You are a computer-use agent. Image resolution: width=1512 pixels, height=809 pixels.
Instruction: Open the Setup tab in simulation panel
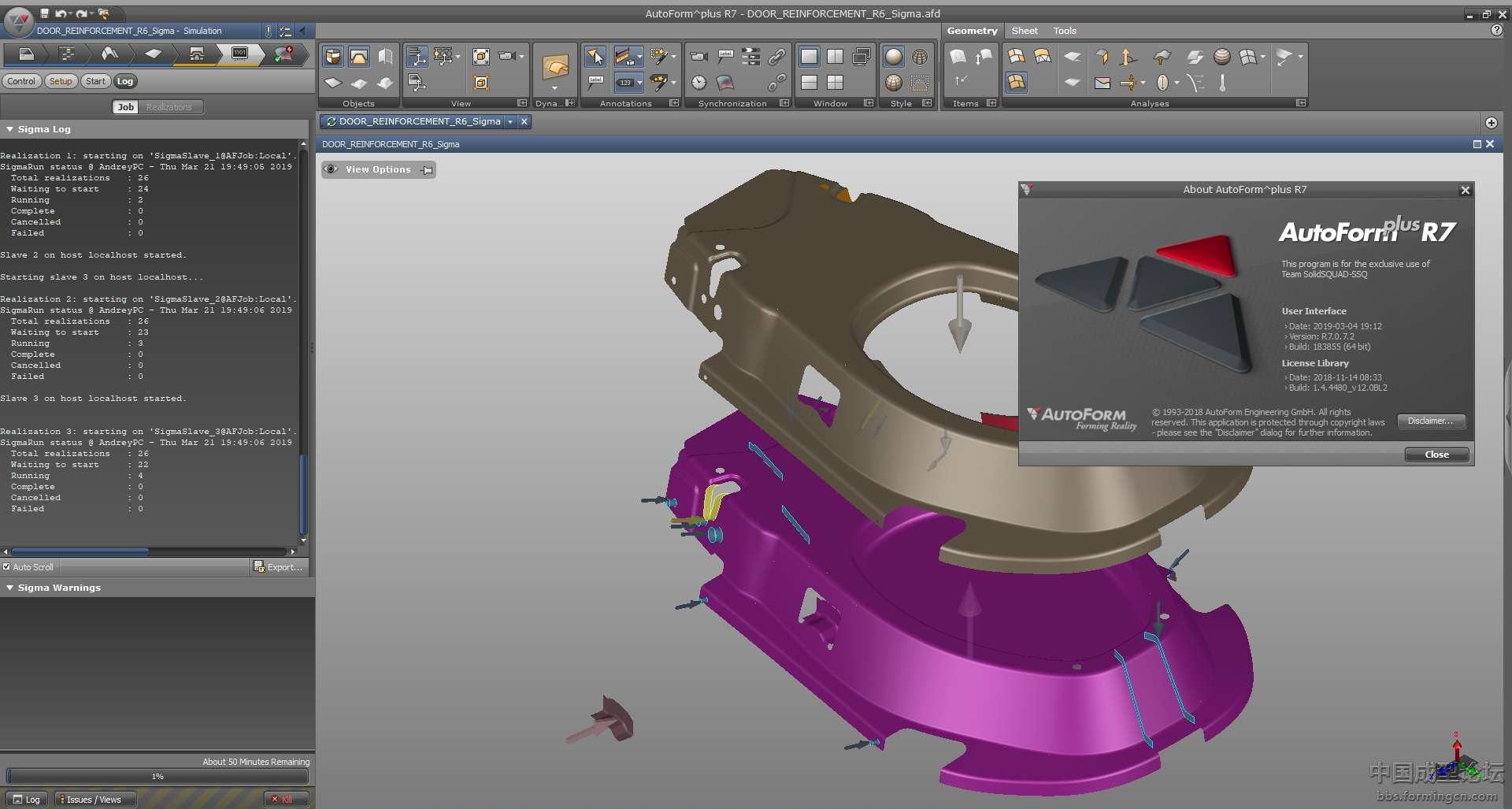[61, 81]
